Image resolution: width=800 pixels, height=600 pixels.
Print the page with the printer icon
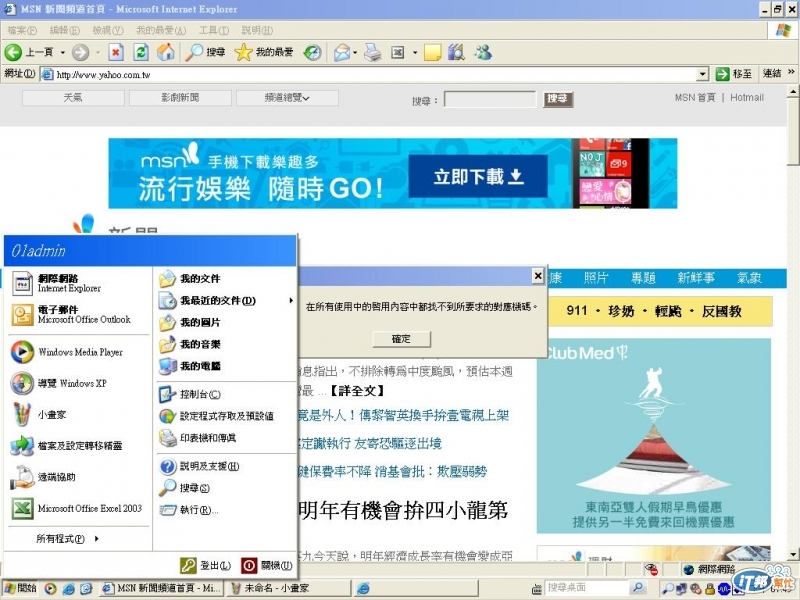click(x=372, y=52)
